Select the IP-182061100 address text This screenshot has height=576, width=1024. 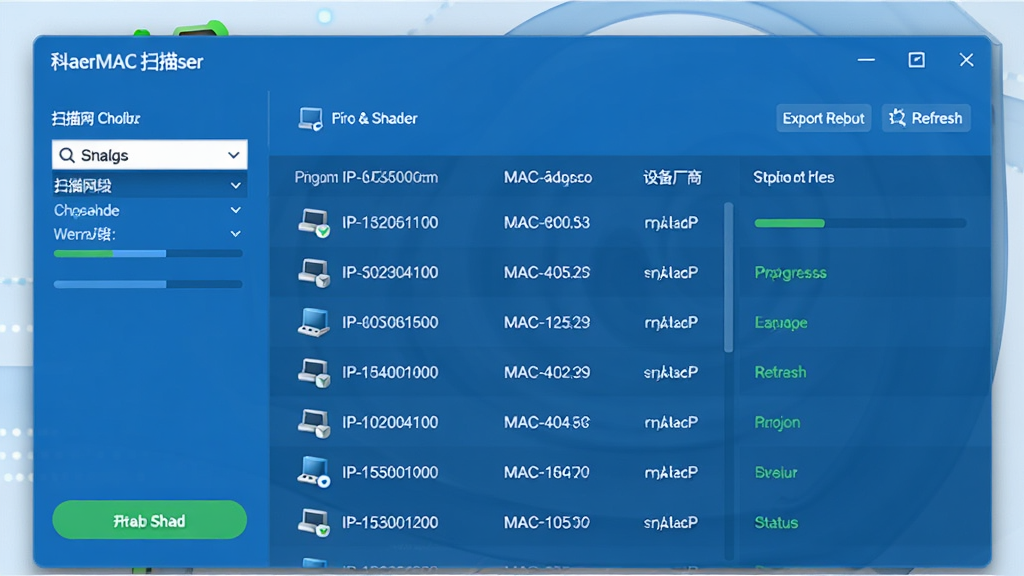390,223
